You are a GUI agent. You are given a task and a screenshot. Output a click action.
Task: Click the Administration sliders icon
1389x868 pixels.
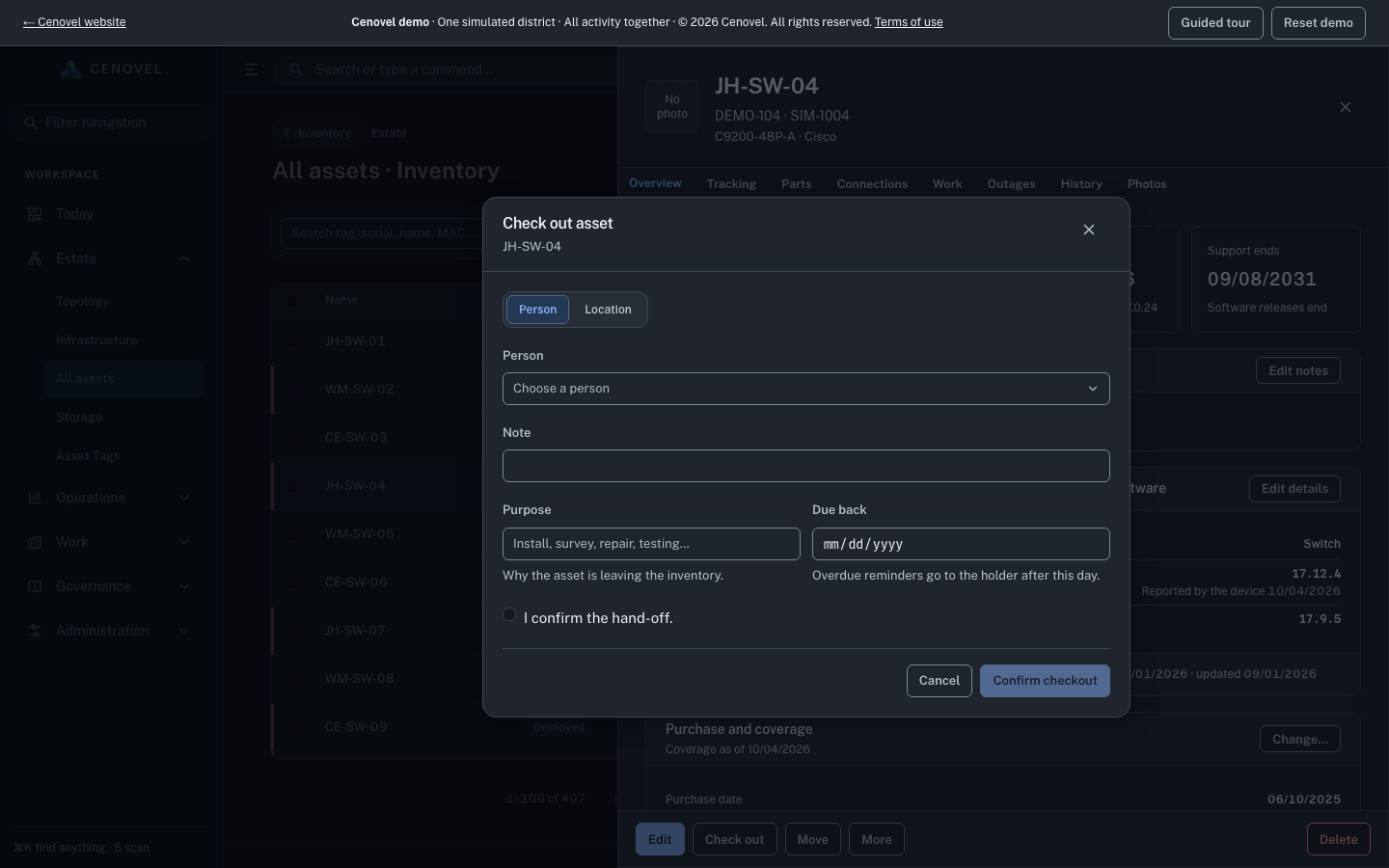pos(35,631)
